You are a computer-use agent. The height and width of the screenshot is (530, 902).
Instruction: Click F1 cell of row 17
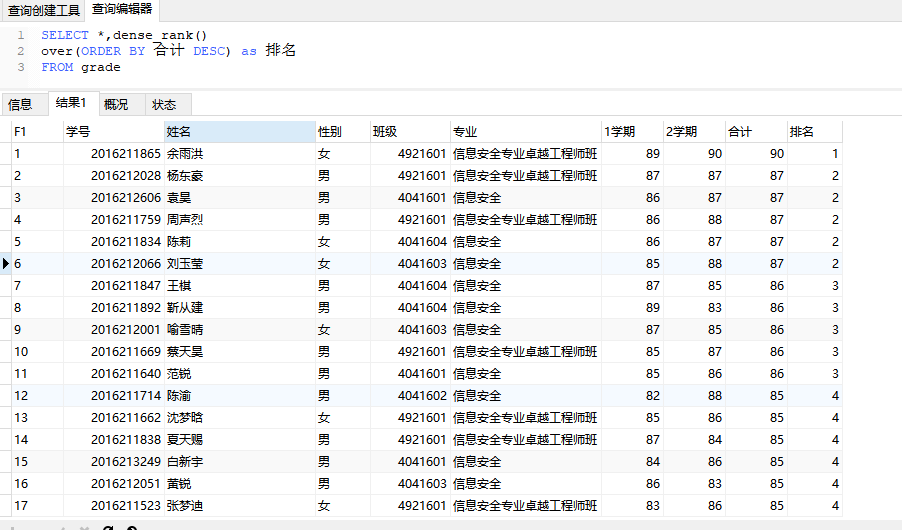coord(37,506)
